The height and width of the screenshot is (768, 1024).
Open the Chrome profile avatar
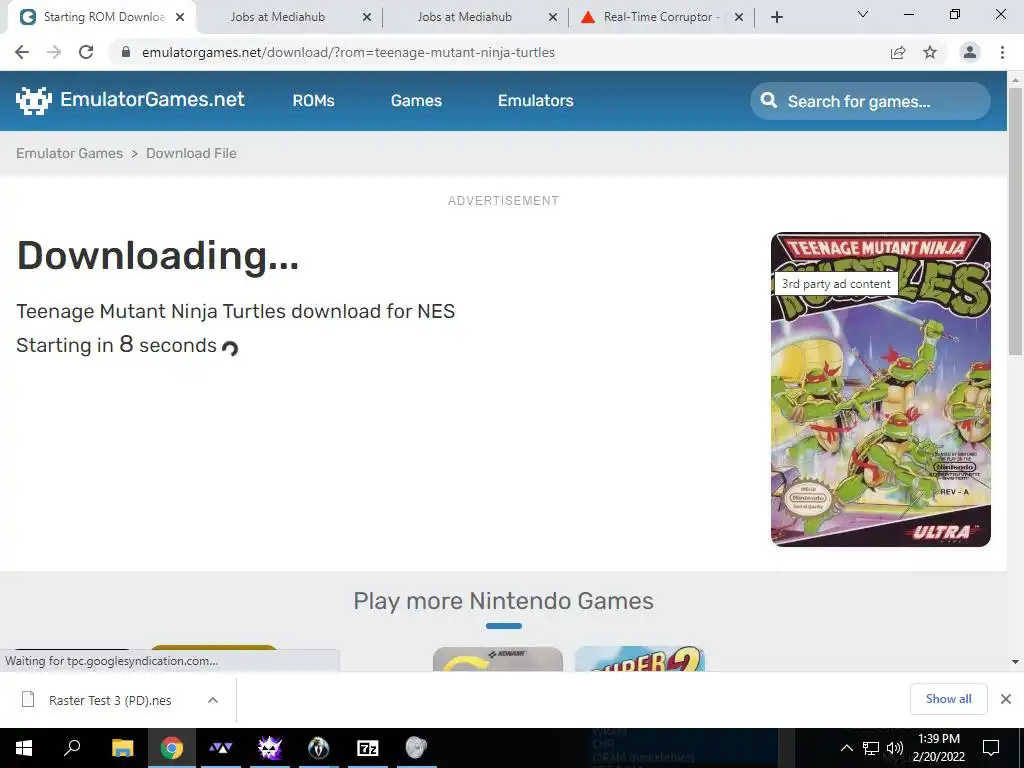click(970, 52)
